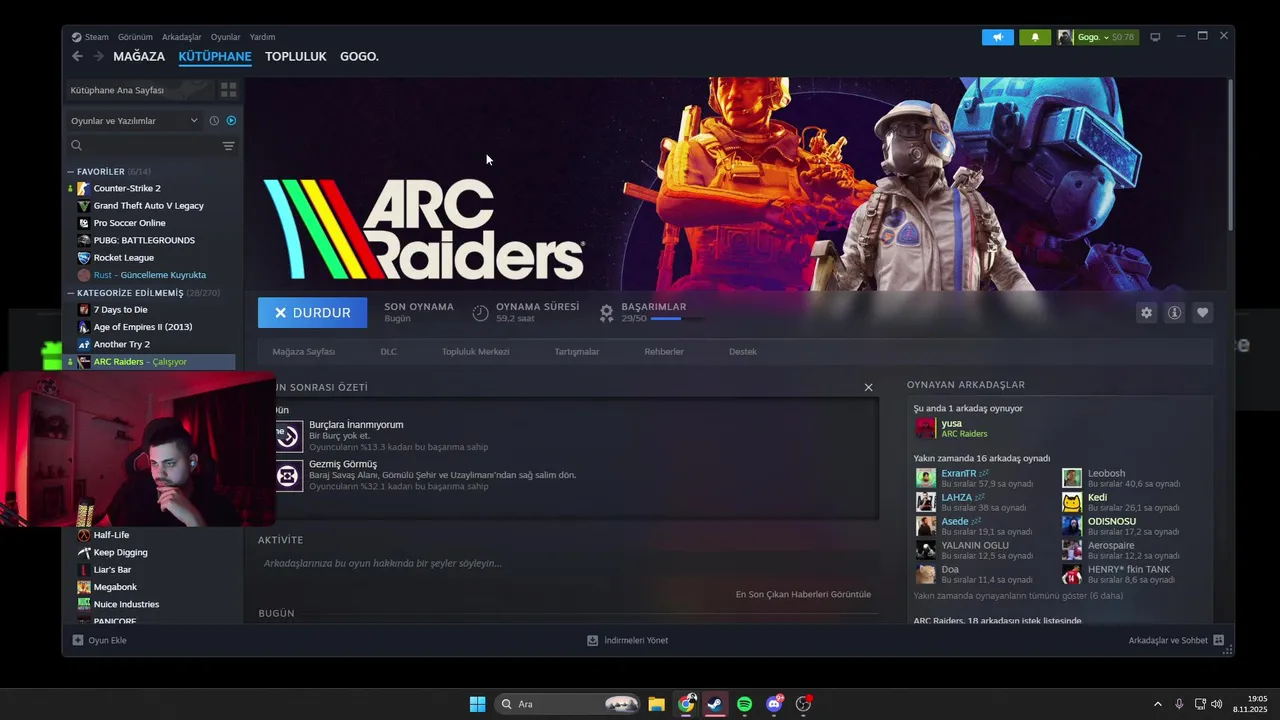Viewport: 1280px width, 720px height.
Task: Open File Explorer from taskbar
Action: (656, 704)
